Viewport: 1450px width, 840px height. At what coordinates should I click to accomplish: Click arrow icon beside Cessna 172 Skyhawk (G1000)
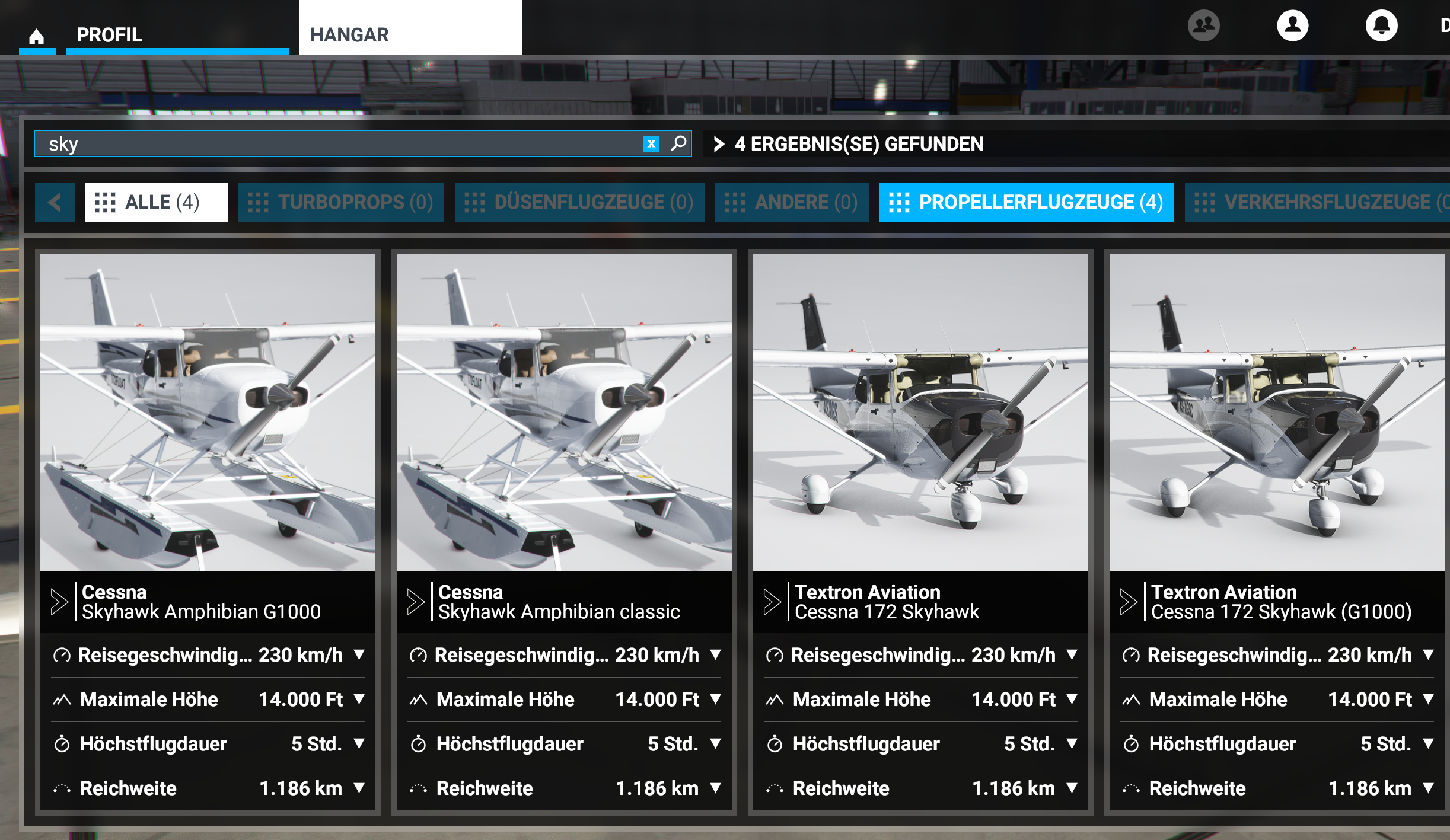tap(1129, 602)
